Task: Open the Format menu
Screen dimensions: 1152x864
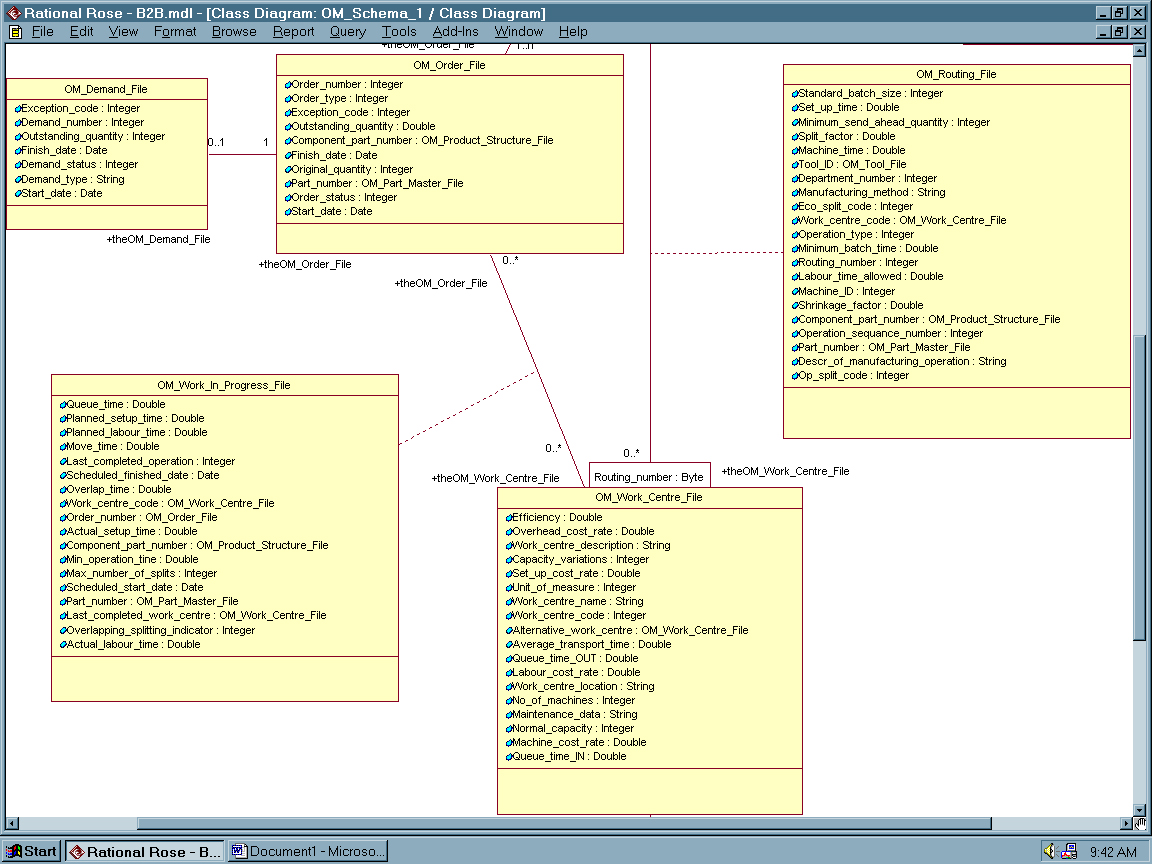Action: [x=175, y=32]
